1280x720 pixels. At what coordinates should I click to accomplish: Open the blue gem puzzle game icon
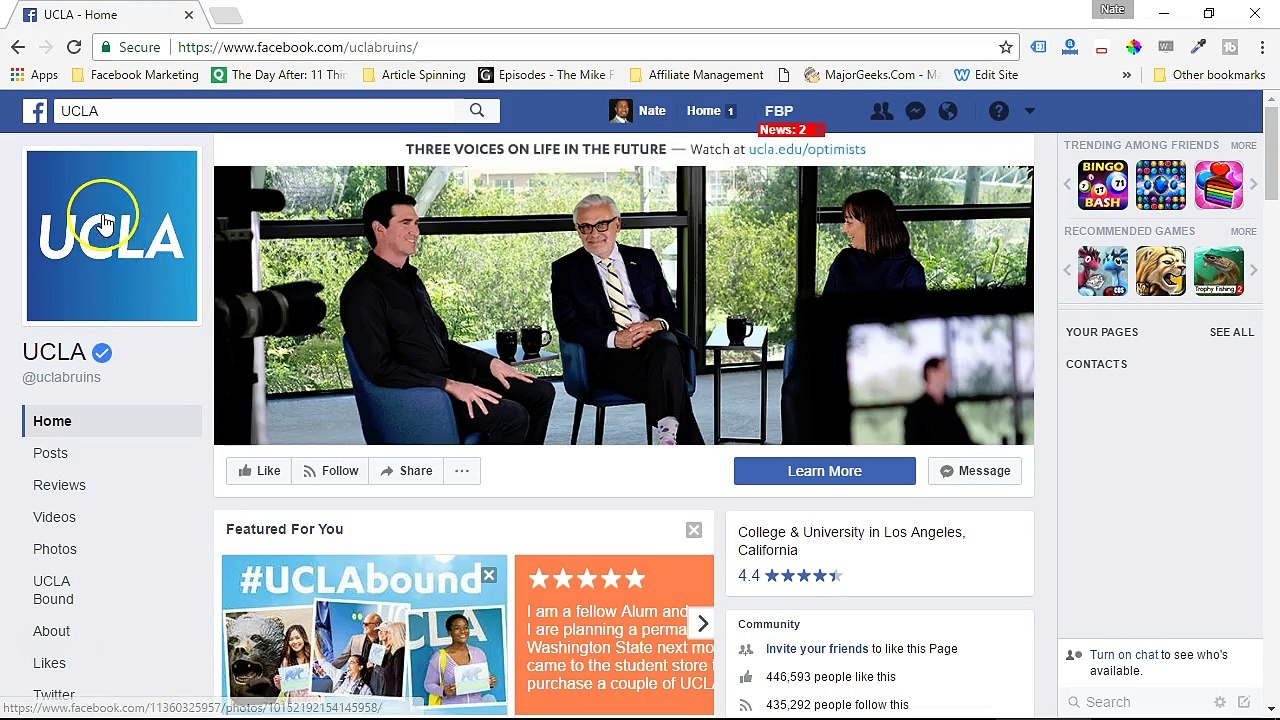tap(1160, 185)
